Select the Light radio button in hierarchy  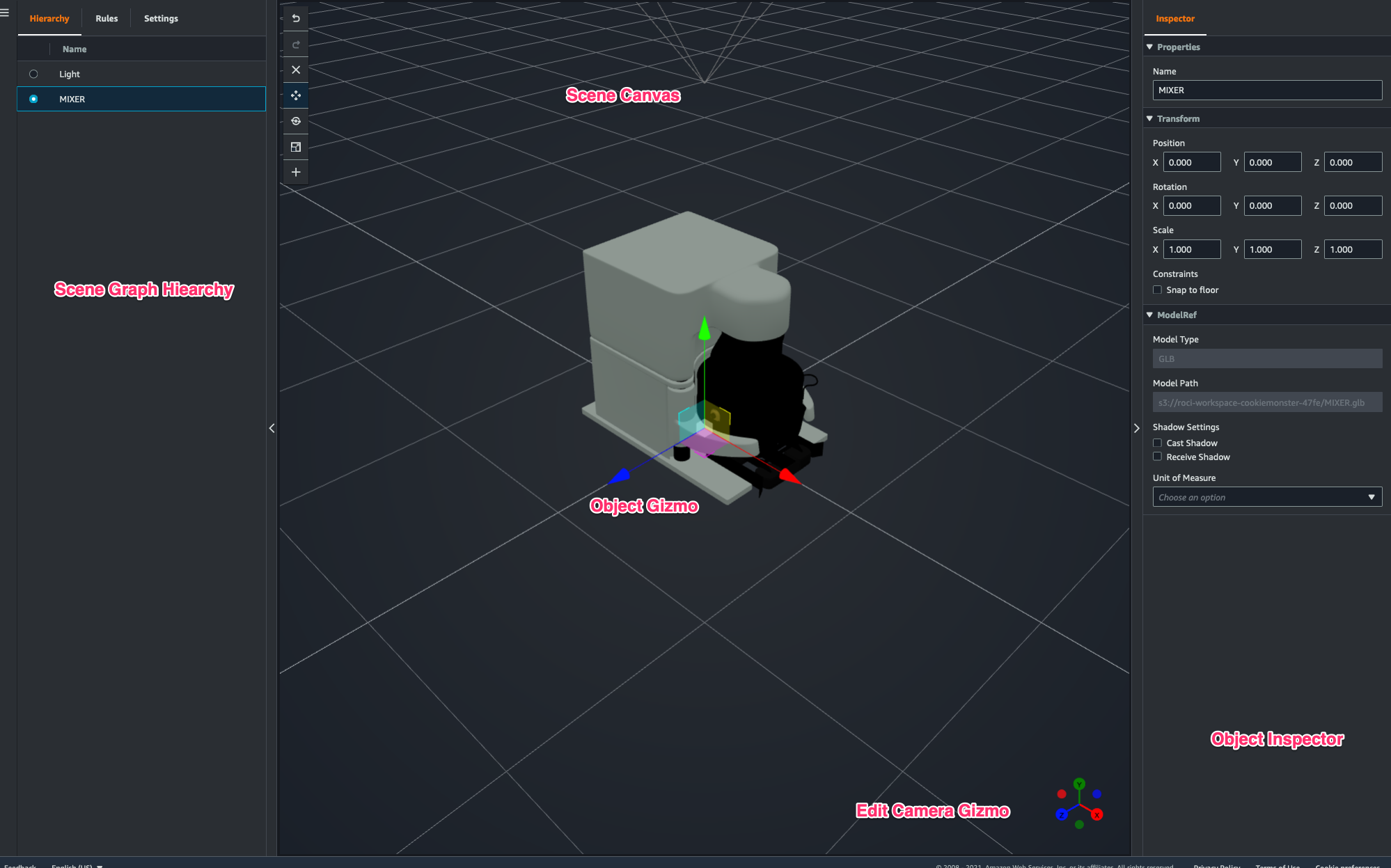(x=33, y=74)
